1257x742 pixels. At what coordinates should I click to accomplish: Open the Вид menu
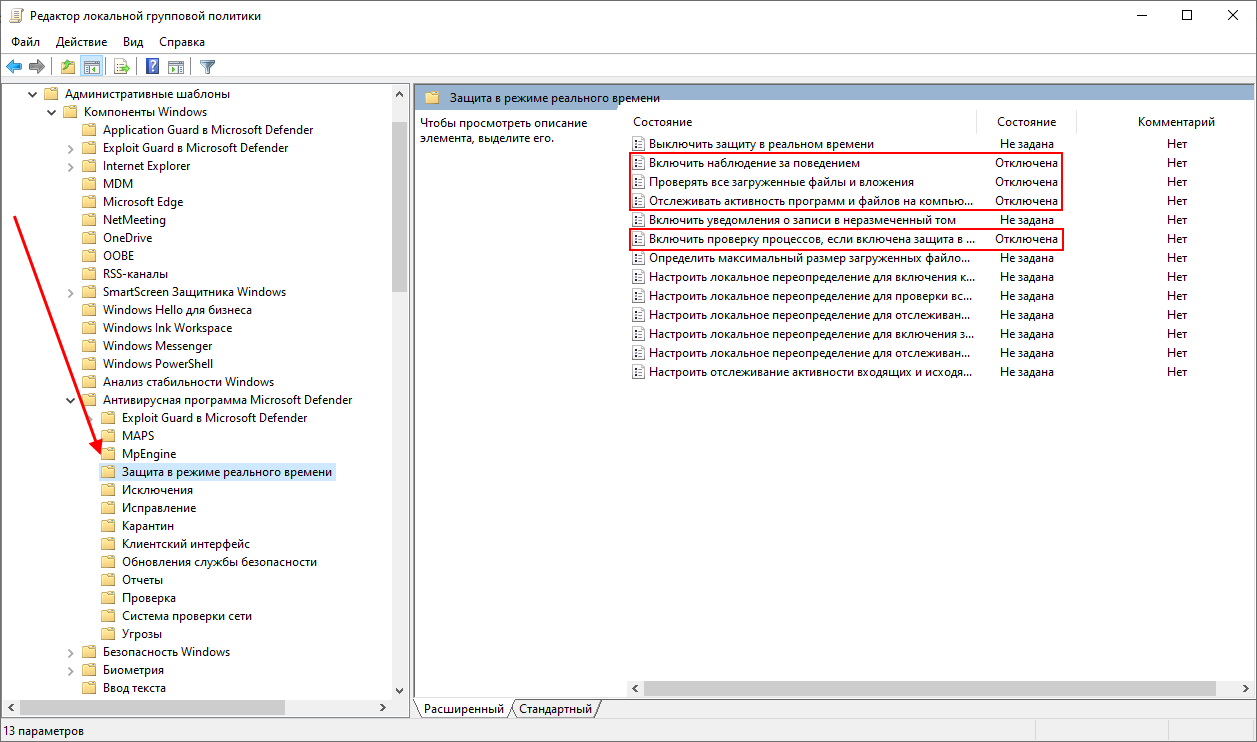(x=133, y=42)
